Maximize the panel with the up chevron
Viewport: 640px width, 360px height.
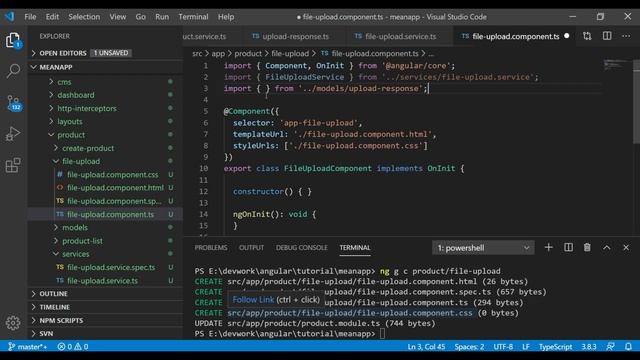pos(607,247)
